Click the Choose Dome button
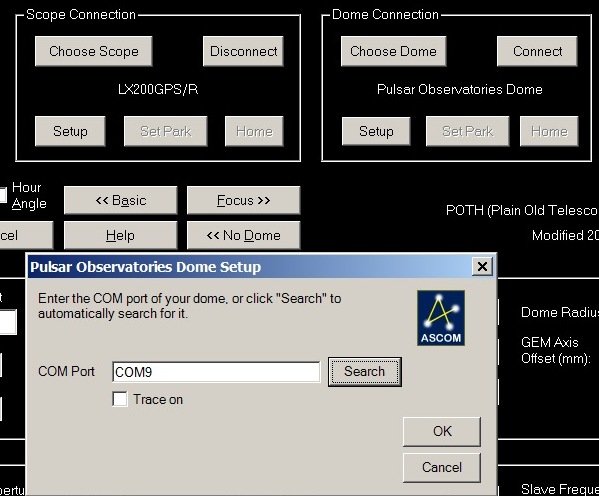599x496 pixels. (x=393, y=51)
